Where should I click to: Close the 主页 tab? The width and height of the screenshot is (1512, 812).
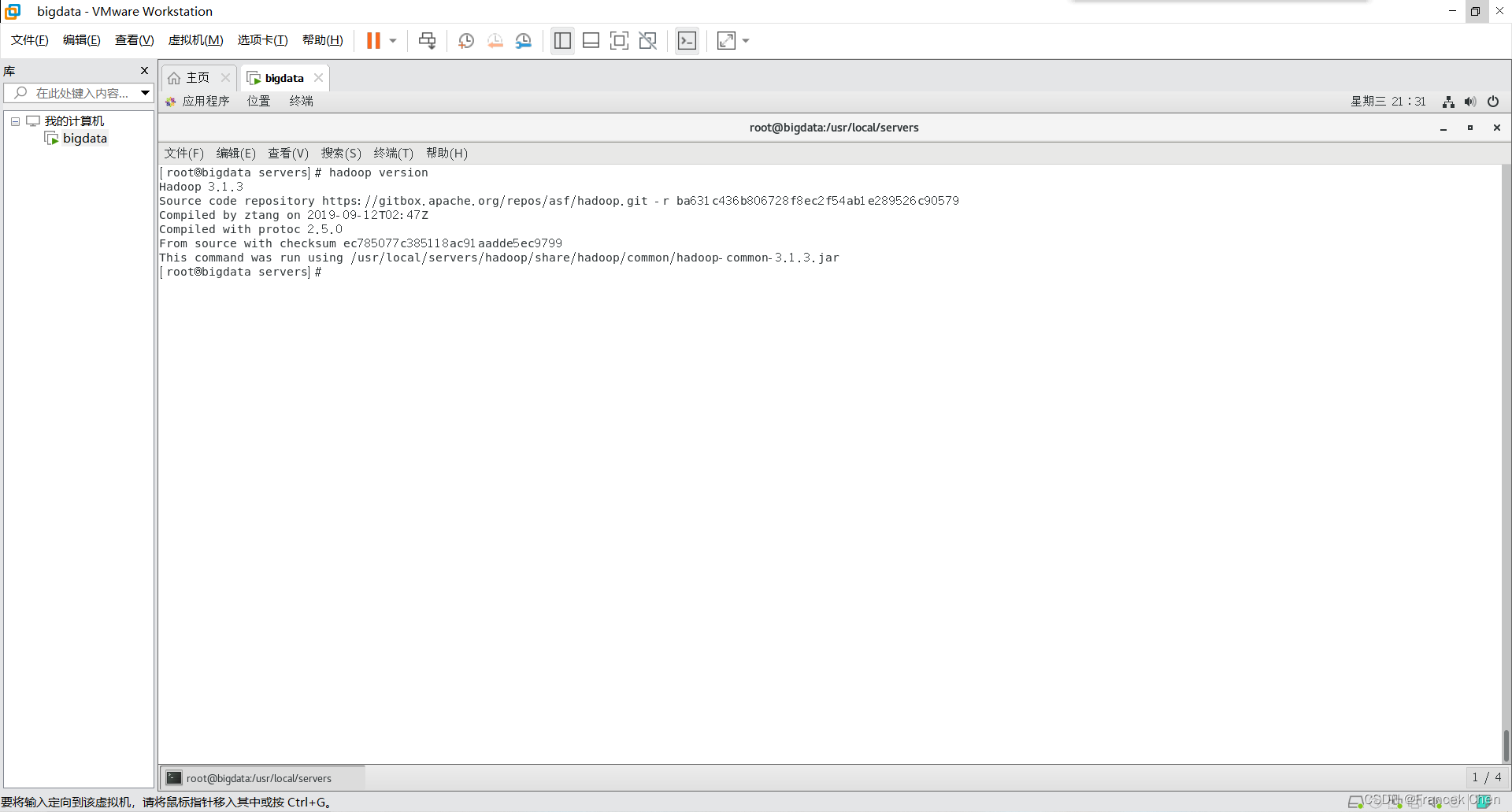point(225,77)
